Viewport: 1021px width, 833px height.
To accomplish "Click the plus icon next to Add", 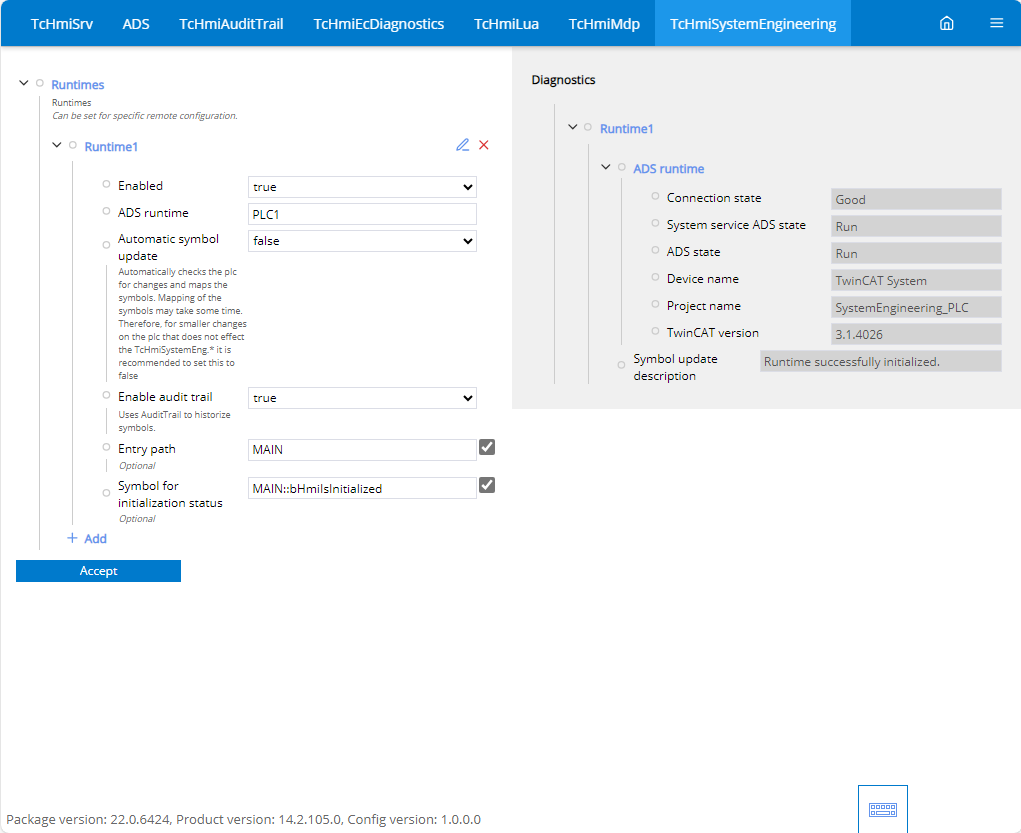I will click(x=72, y=538).
